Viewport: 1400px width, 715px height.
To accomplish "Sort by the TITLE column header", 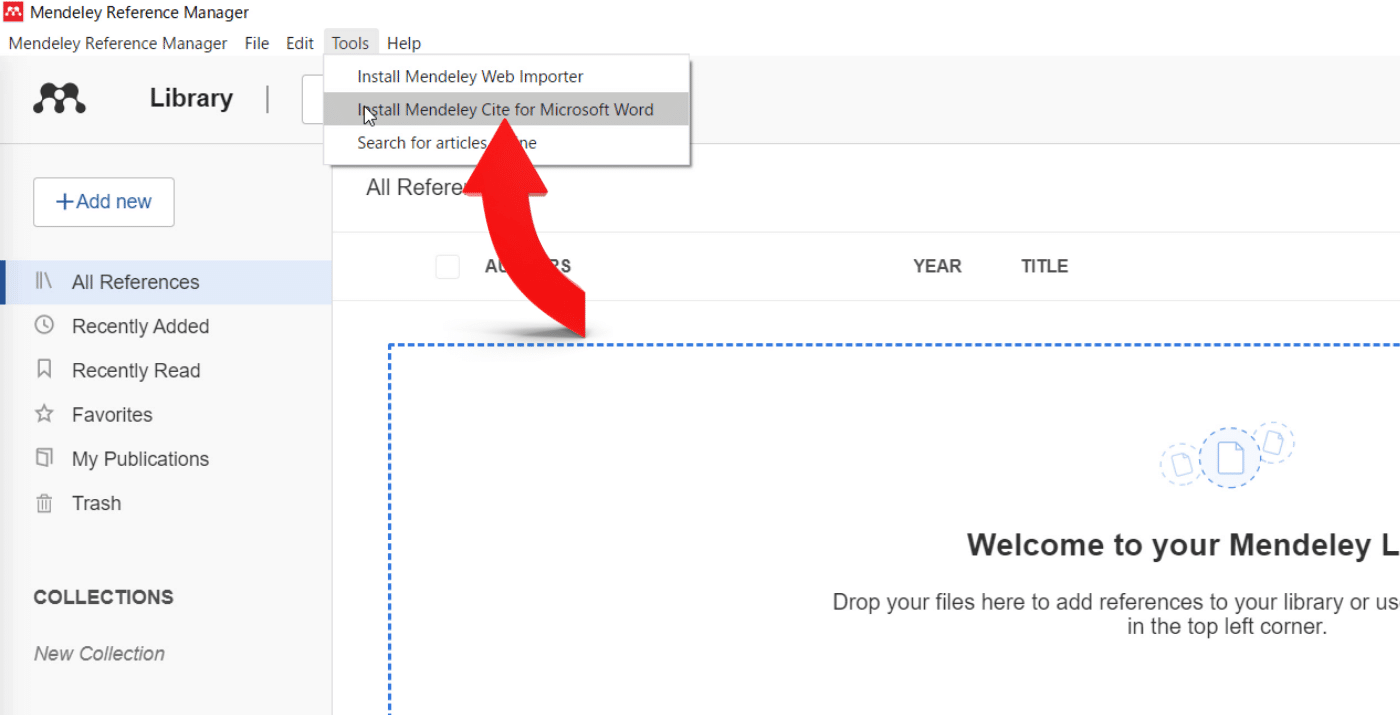I will 1045,266.
